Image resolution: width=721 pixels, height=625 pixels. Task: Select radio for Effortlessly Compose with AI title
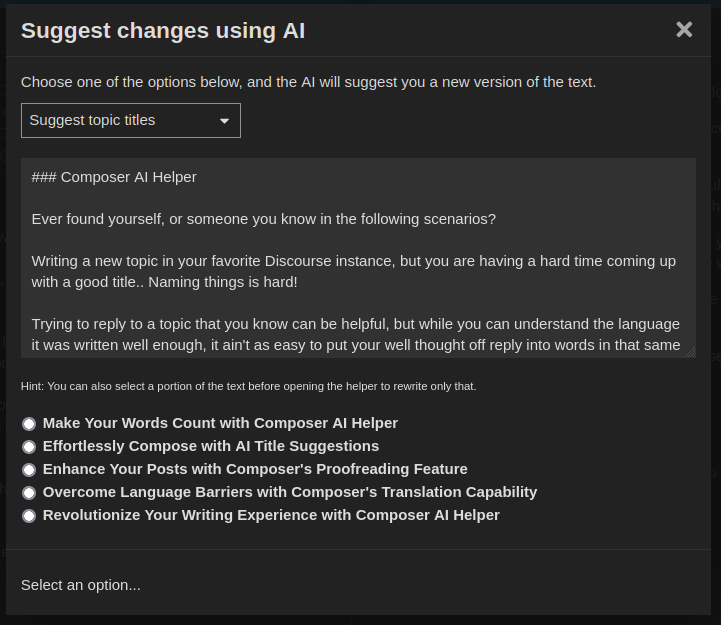coord(29,447)
